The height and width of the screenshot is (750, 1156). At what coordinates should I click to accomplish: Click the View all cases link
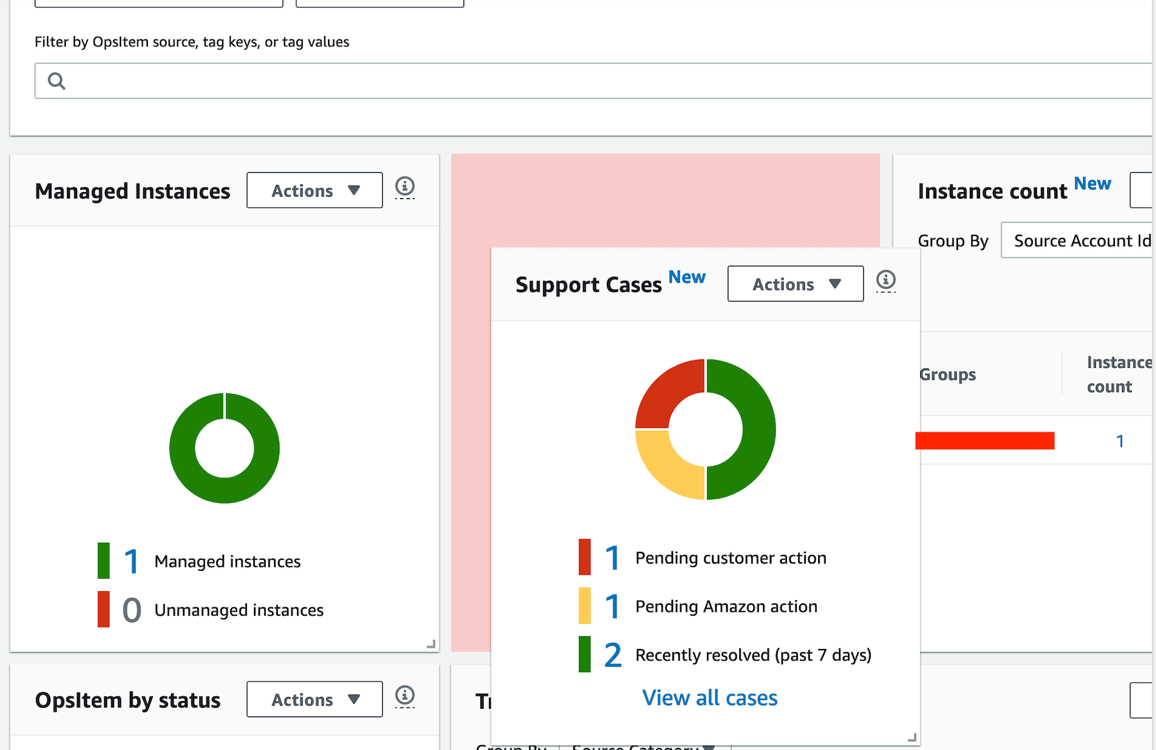click(x=710, y=697)
